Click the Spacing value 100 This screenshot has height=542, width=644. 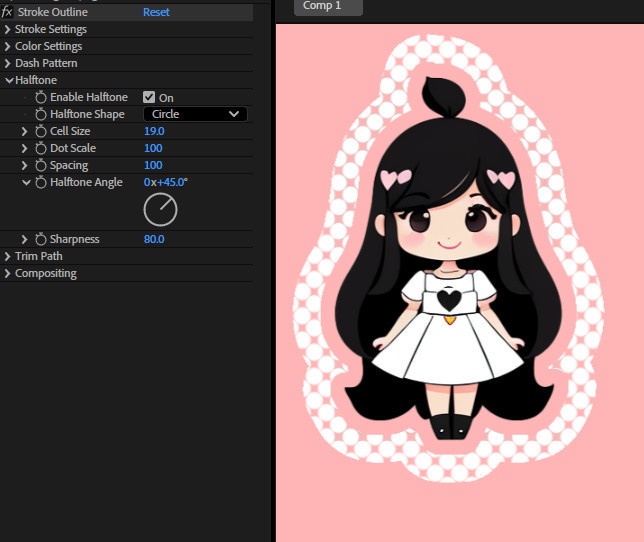click(x=153, y=165)
